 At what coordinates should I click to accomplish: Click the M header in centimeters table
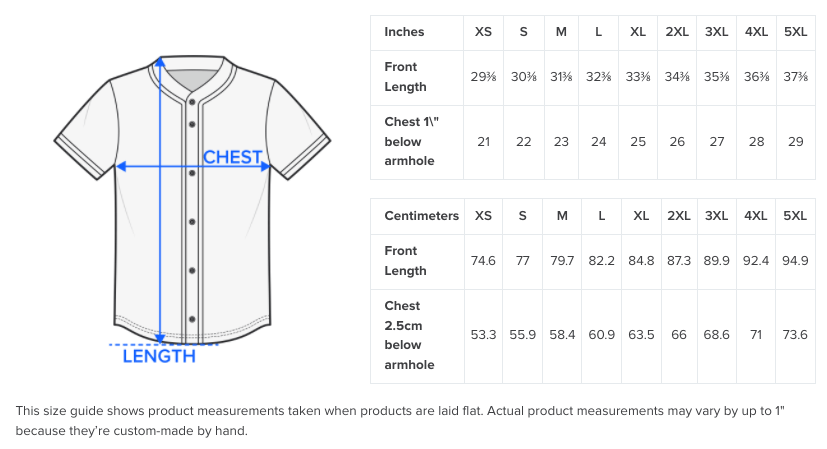click(x=562, y=216)
